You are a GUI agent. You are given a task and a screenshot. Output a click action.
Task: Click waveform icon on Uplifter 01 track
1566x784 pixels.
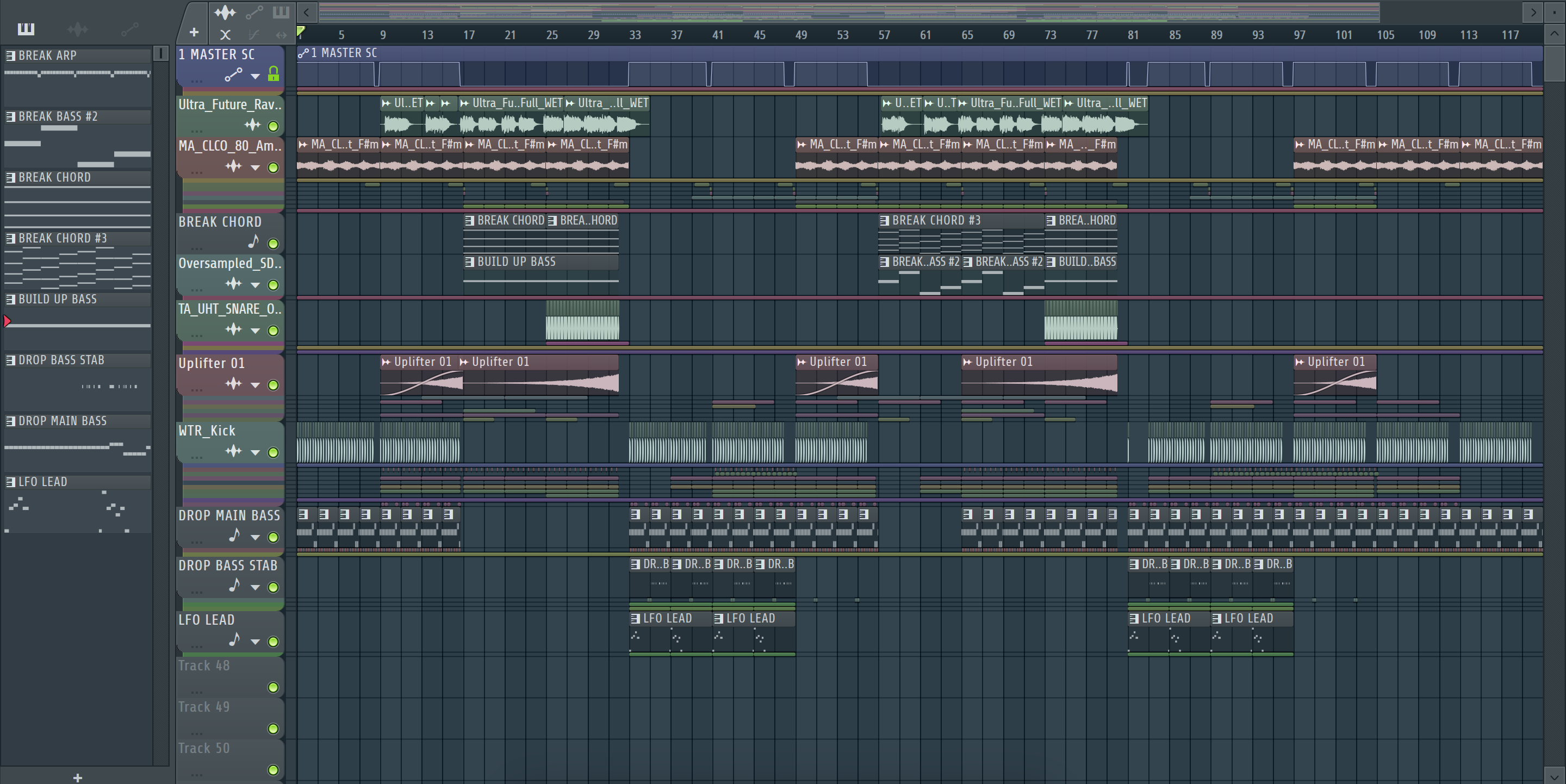click(233, 383)
